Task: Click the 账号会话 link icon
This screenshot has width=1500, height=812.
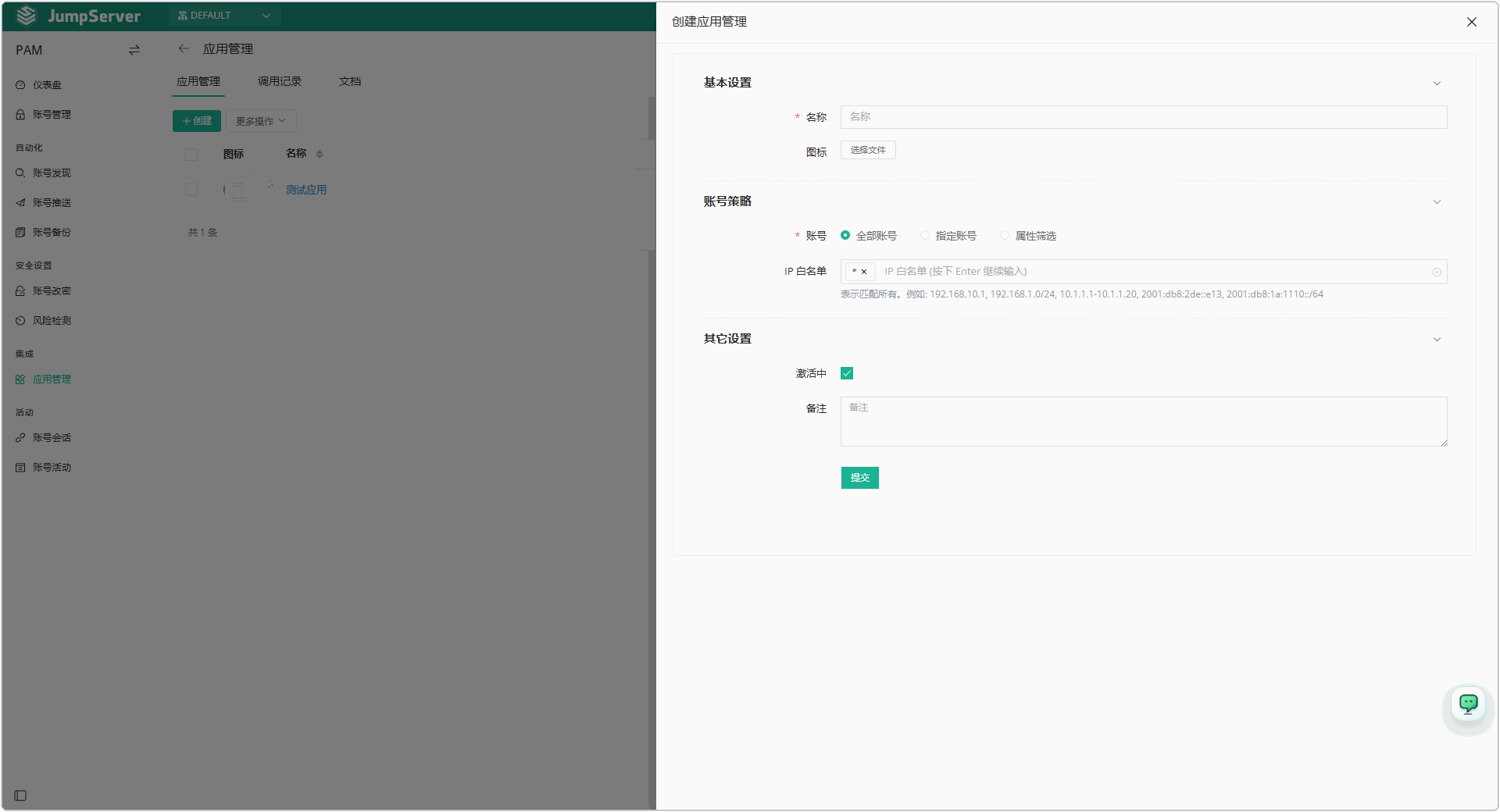Action: 20,438
